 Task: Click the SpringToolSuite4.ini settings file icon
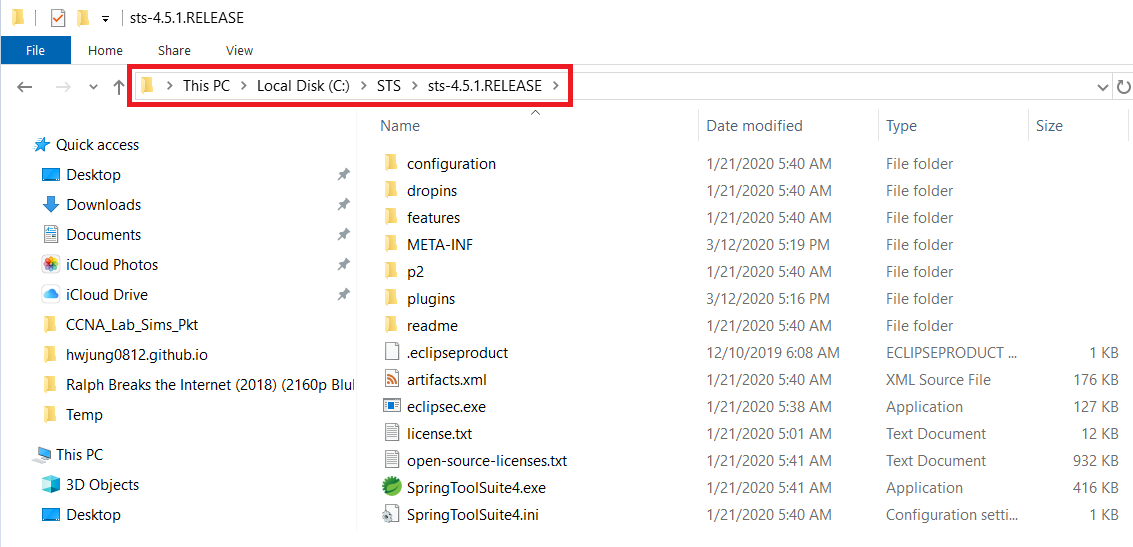391,514
